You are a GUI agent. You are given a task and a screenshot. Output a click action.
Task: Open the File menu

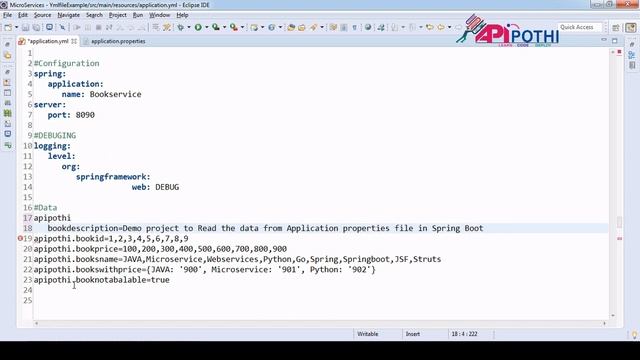click(x=7, y=15)
